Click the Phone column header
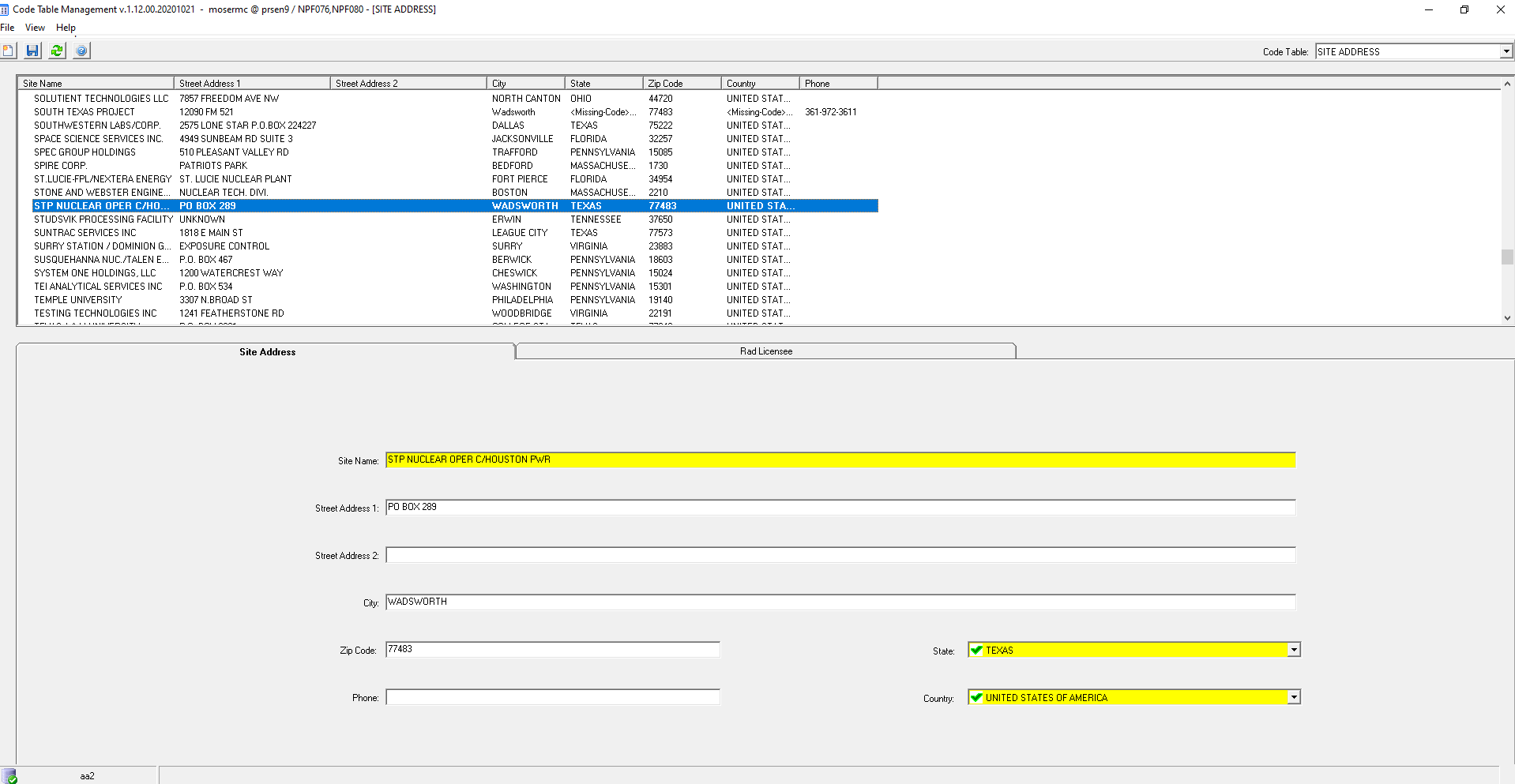The image size is (1515, 784). click(839, 83)
